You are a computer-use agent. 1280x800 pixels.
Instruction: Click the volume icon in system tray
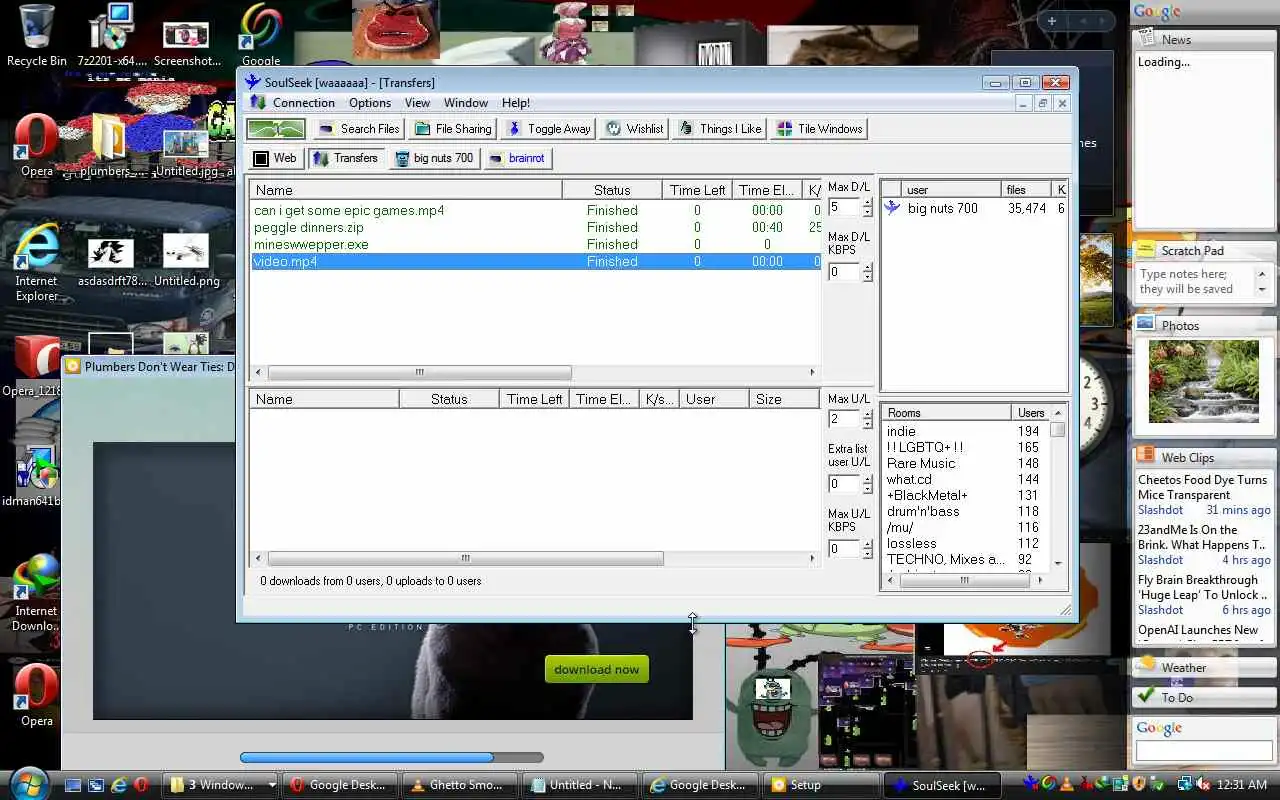click(1204, 785)
